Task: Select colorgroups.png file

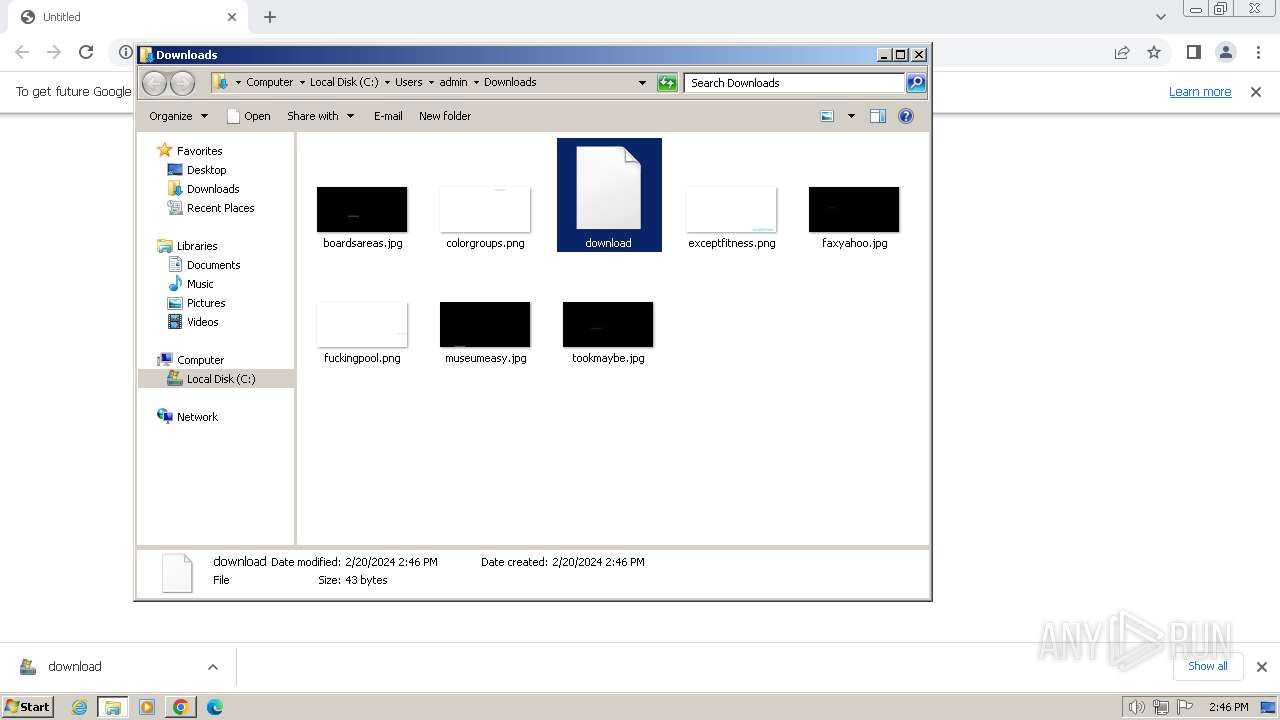Action: point(485,217)
